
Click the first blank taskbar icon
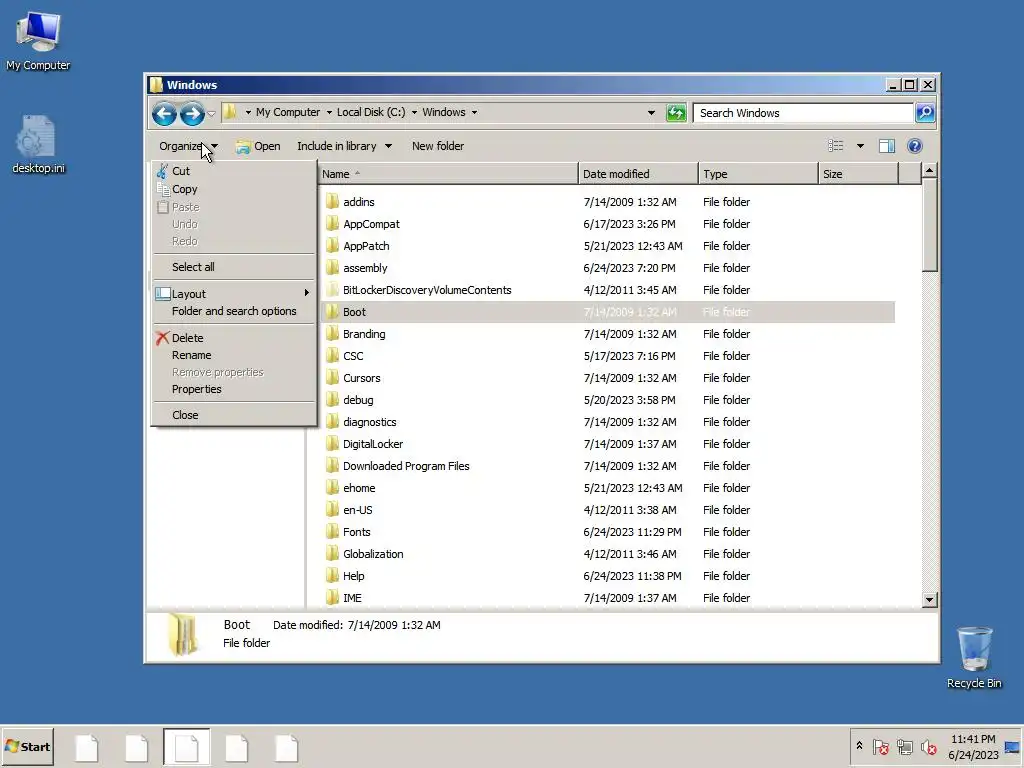pyautogui.click(x=87, y=748)
